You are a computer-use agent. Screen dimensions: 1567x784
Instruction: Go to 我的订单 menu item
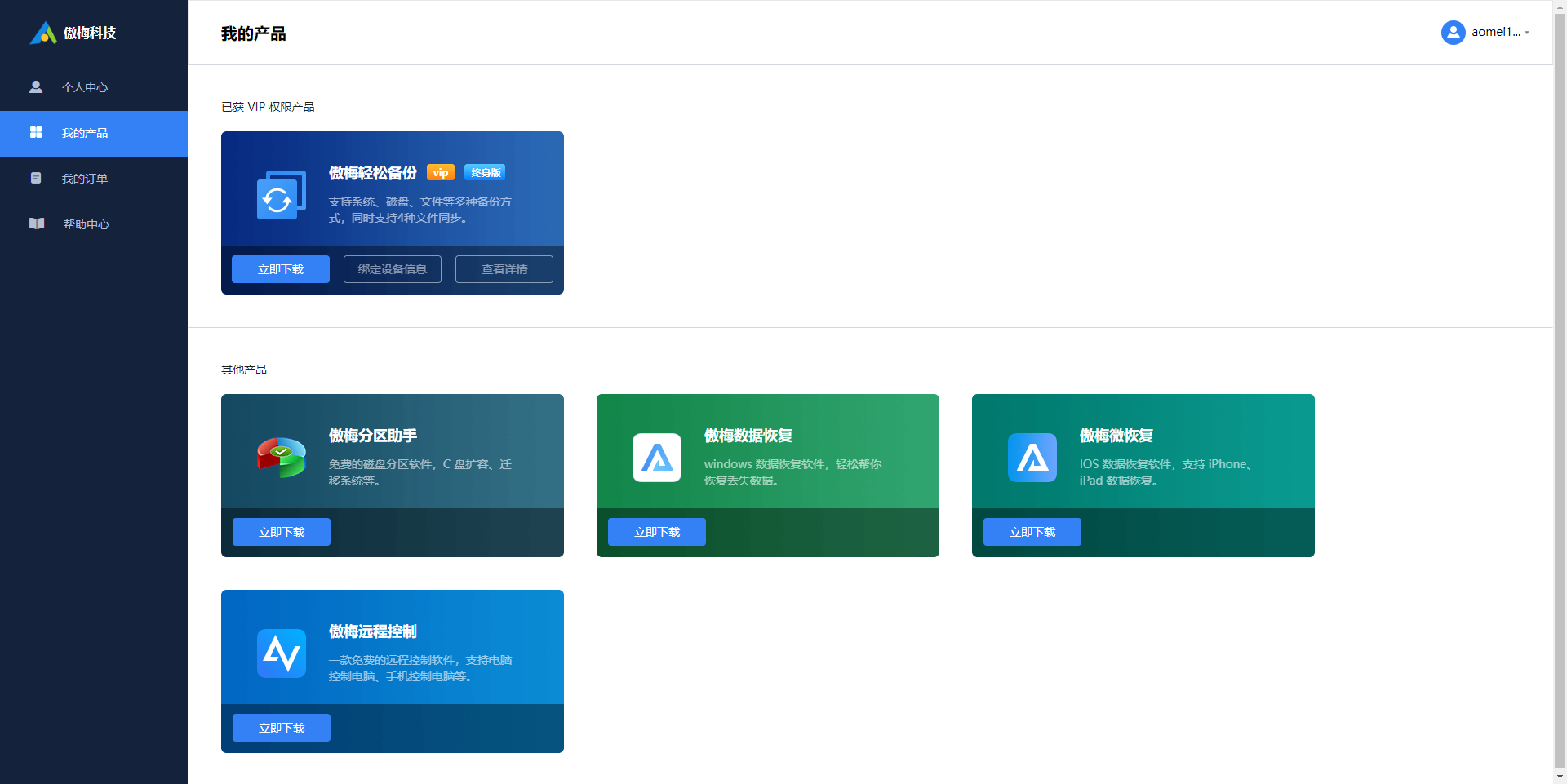94,179
